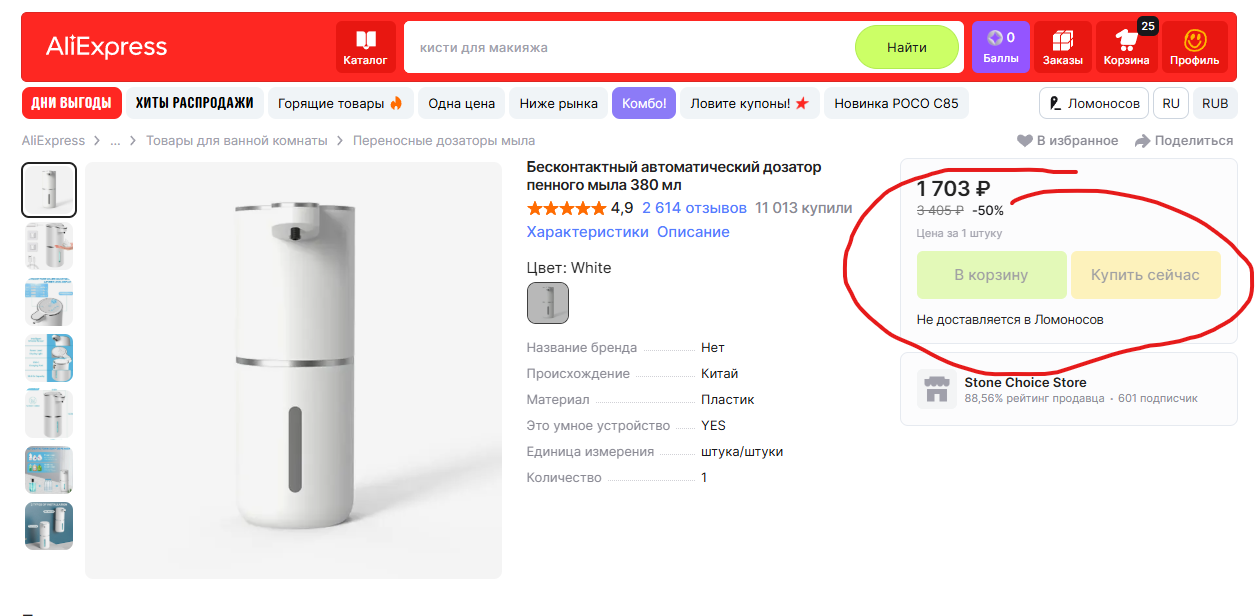Add product to В избранное
This screenshot has width=1258, height=616.
(1067, 141)
